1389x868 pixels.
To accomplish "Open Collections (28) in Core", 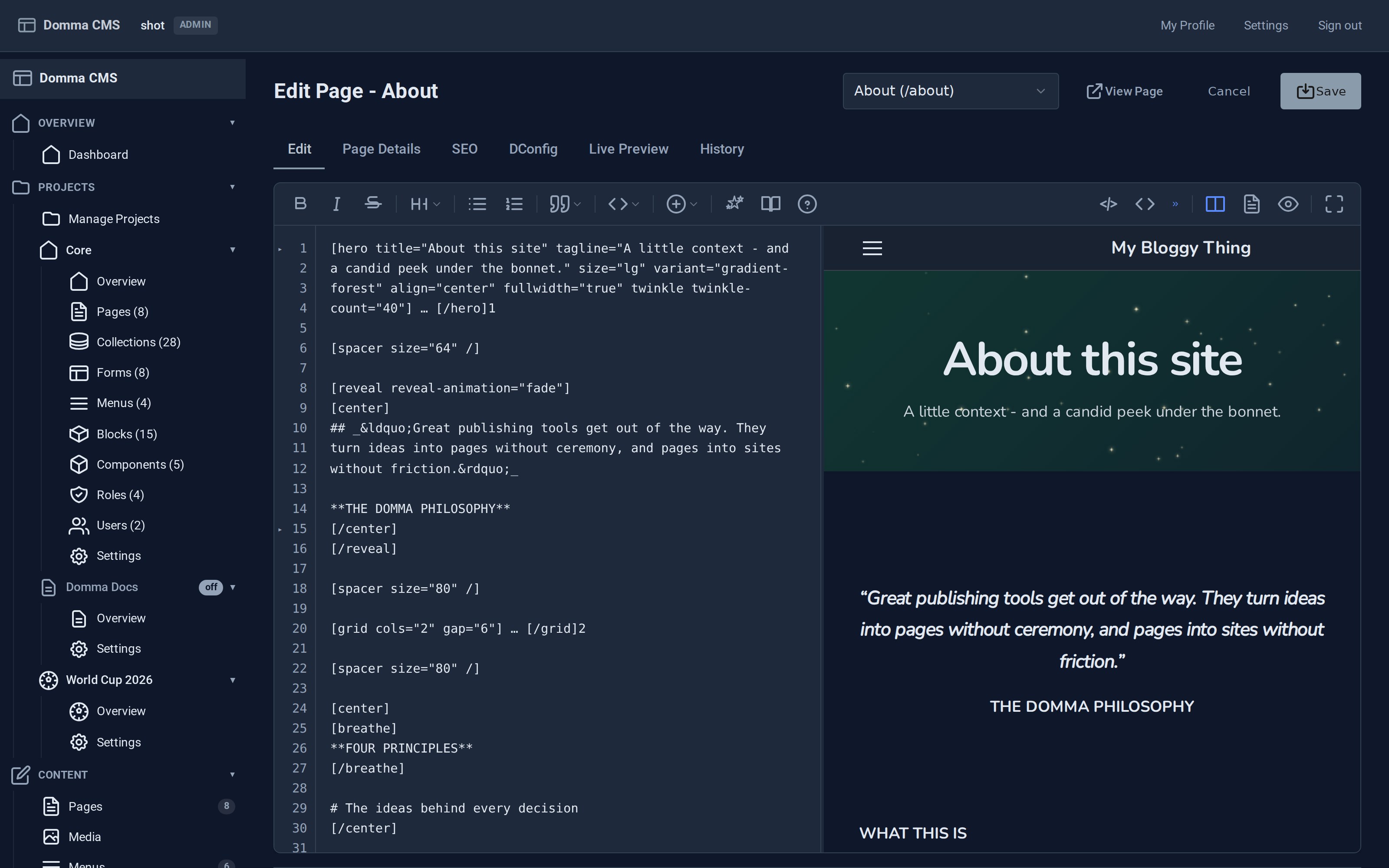I will (138, 342).
